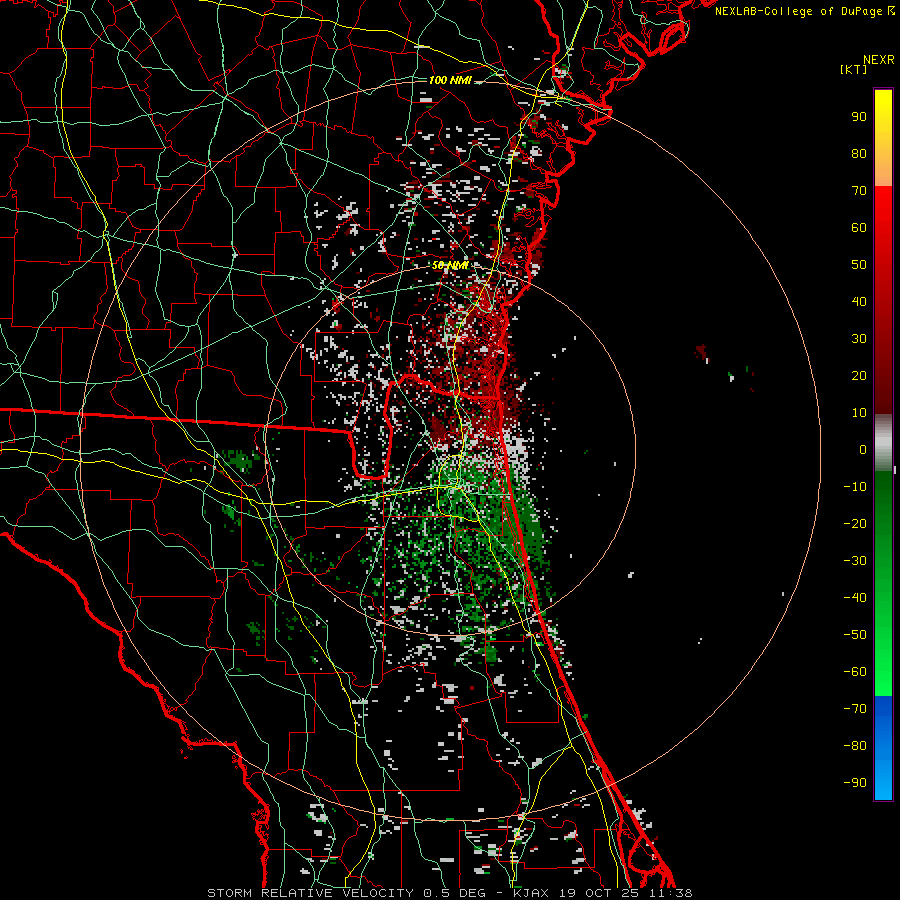Image resolution: width=900 pixels, height=900 pixels.
Task: Click the -80 value on velocity scale
Action: coord(855,746)
